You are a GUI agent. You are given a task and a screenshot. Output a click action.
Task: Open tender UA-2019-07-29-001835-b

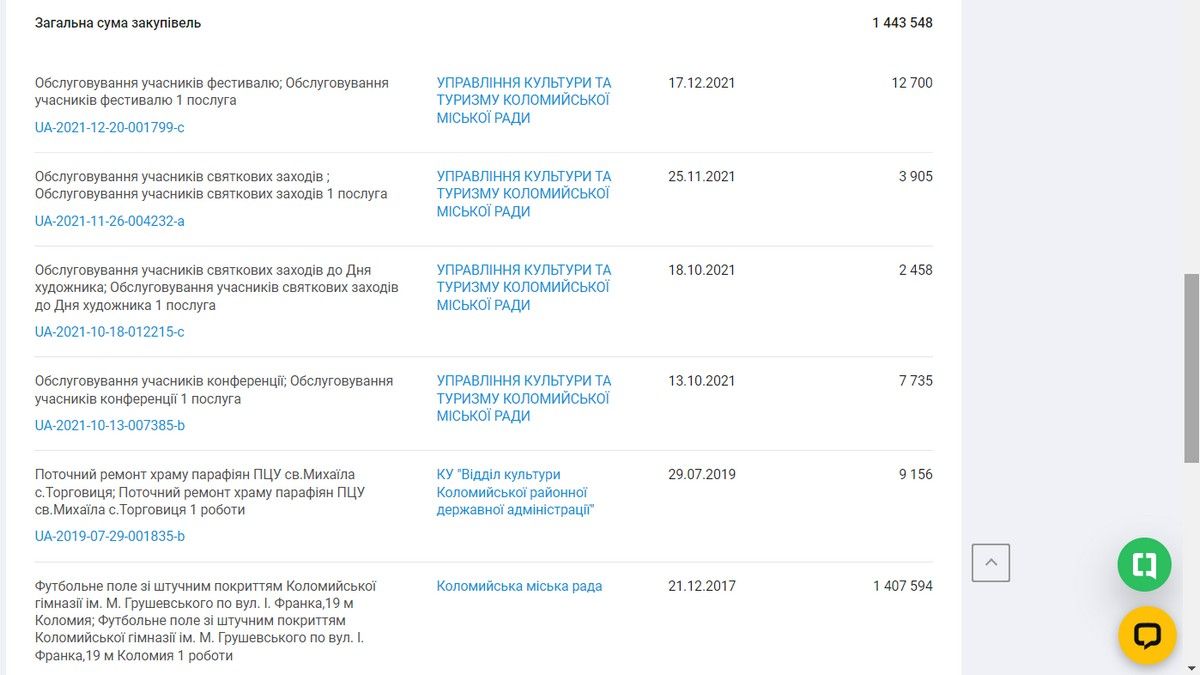coord(110,536)
